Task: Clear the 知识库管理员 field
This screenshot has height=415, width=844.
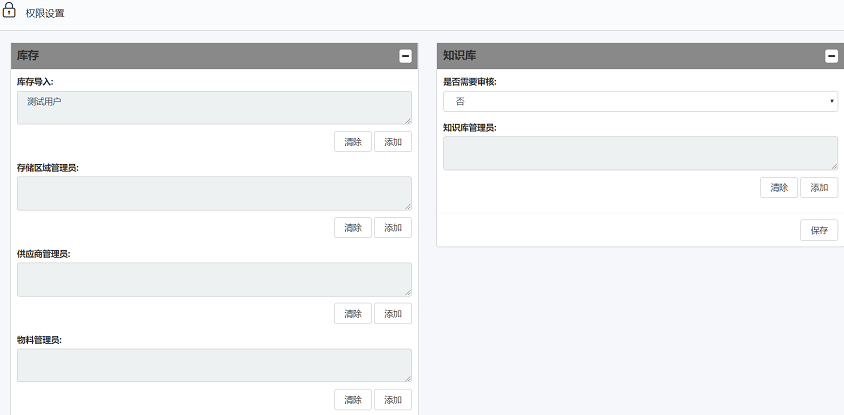Action: [778, 187]
